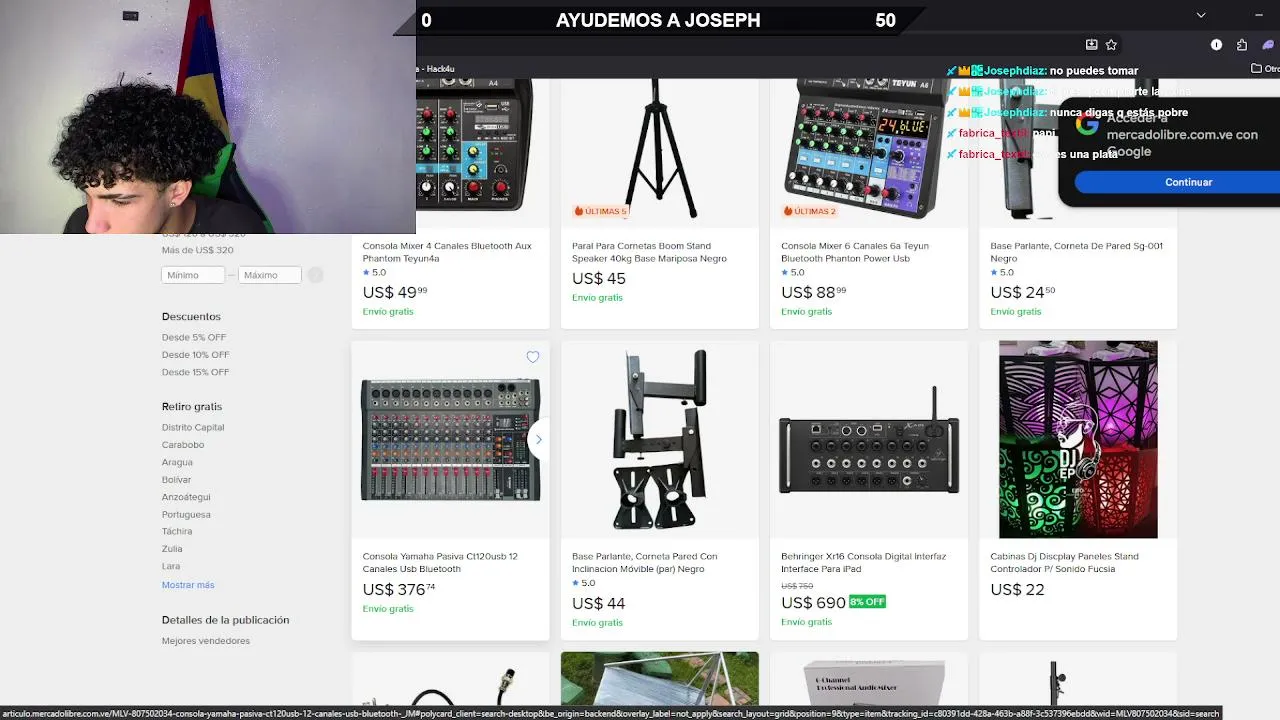Click the ÚLTIMAS 2 stock badge
Screen dimensions: 1280x720
809,211
